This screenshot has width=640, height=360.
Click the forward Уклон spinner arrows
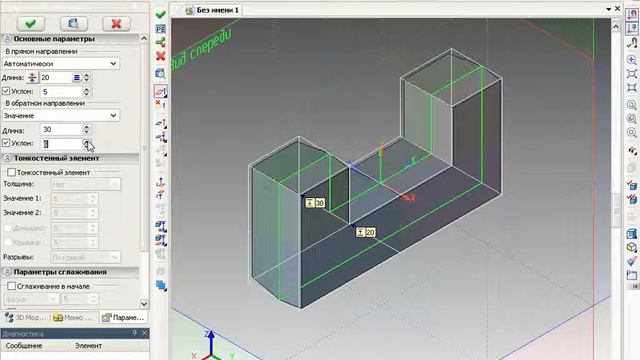click(x=87, y=91)
